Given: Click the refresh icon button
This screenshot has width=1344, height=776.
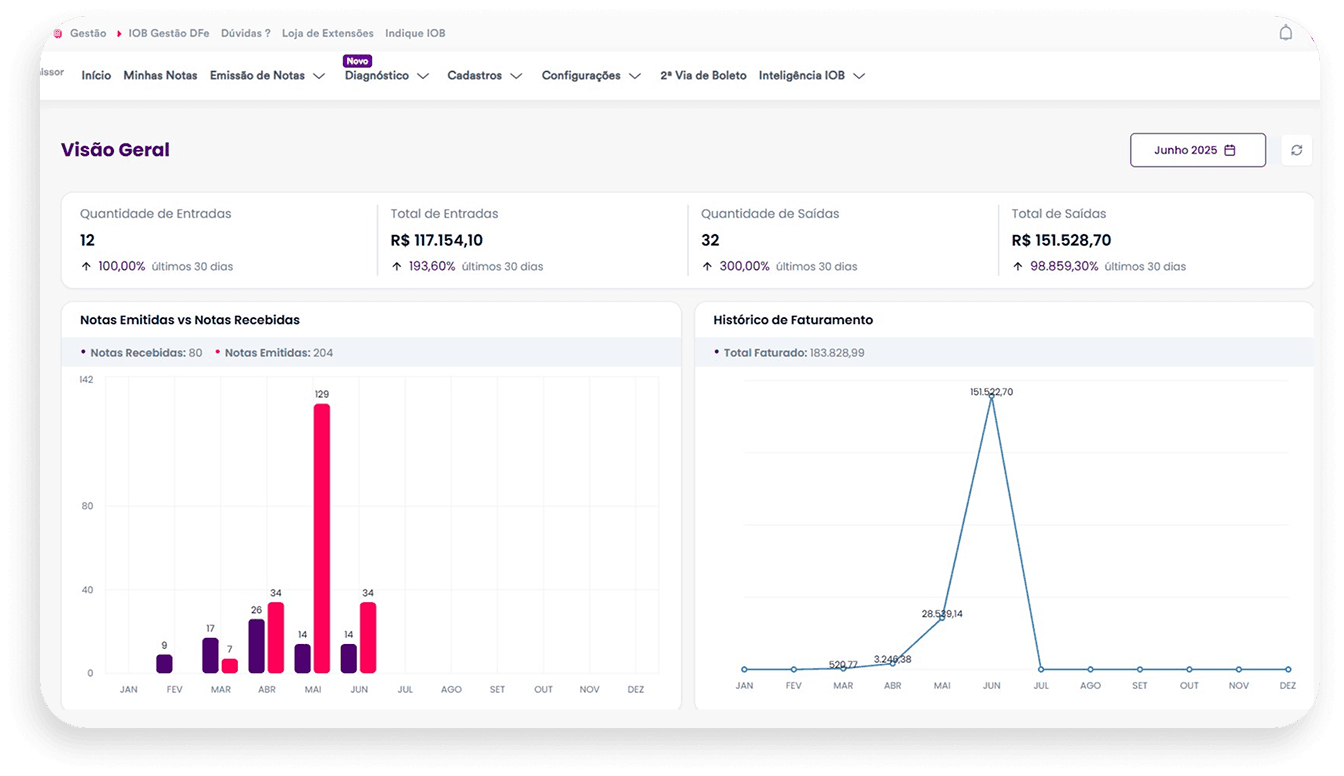Looking at the screenshot, I should click(1297, 150).
